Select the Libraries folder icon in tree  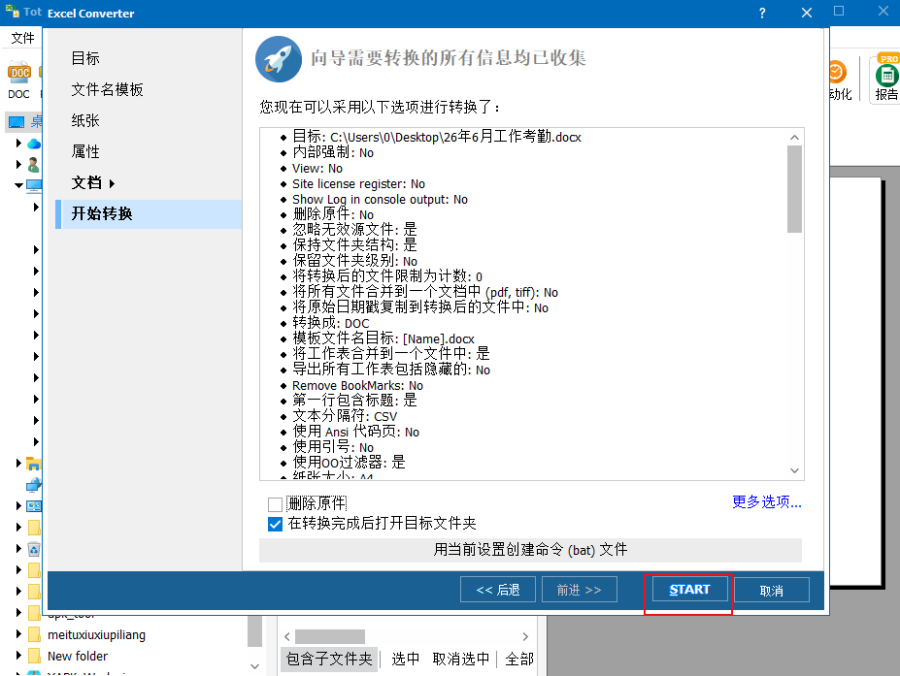(33, 464)
